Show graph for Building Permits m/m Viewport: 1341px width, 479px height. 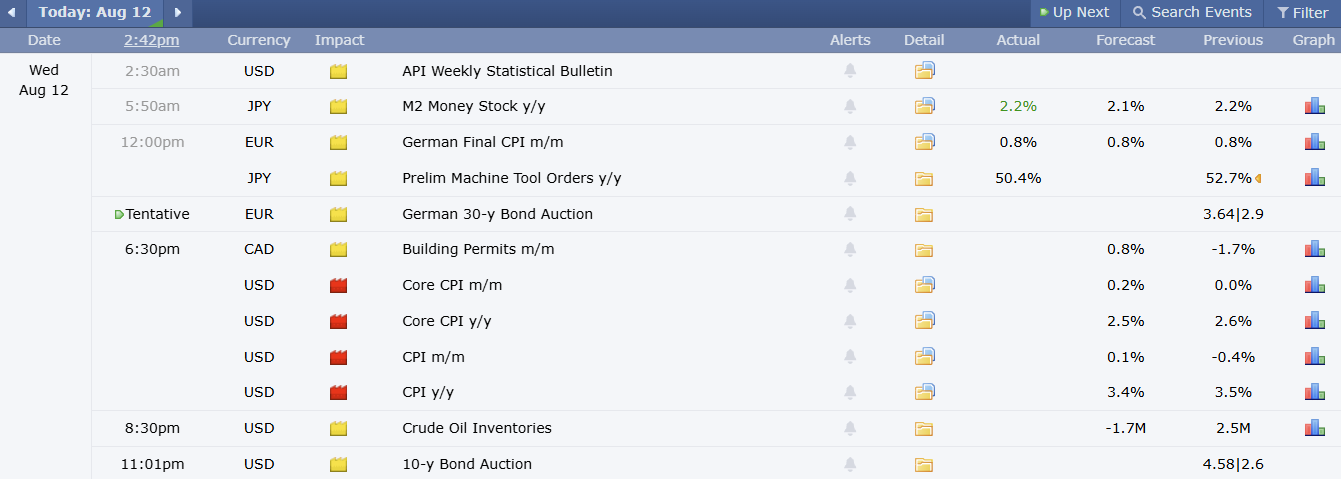point(1314,249)
